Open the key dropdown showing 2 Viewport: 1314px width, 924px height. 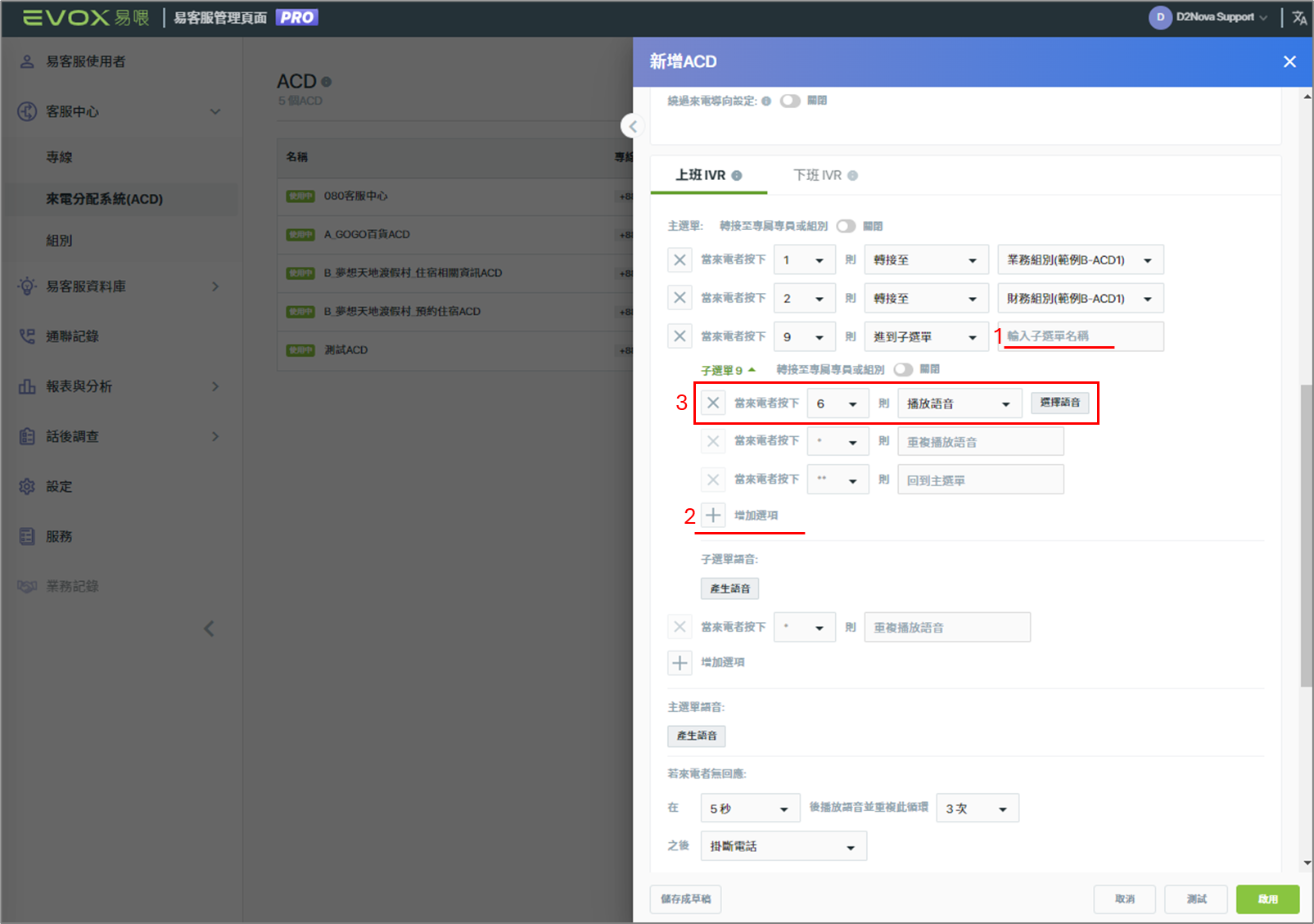(x=805, y=298)
